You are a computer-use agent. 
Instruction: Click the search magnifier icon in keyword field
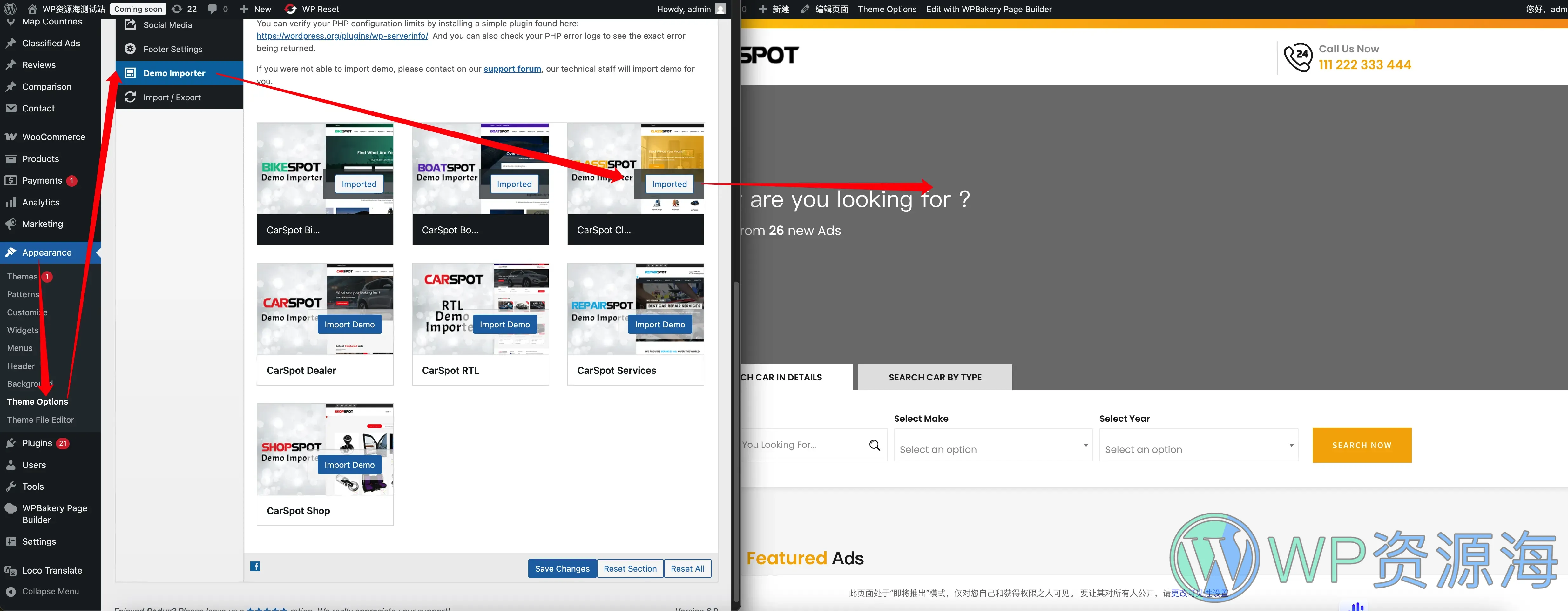click(874, 446)
